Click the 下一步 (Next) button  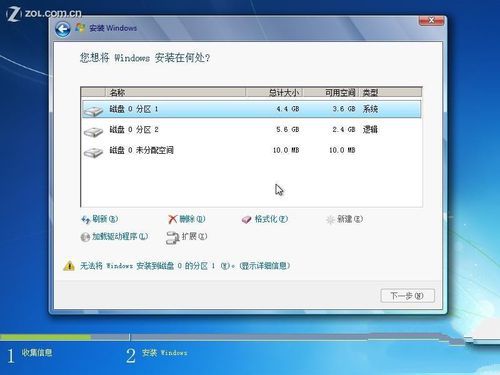(407, 296)
